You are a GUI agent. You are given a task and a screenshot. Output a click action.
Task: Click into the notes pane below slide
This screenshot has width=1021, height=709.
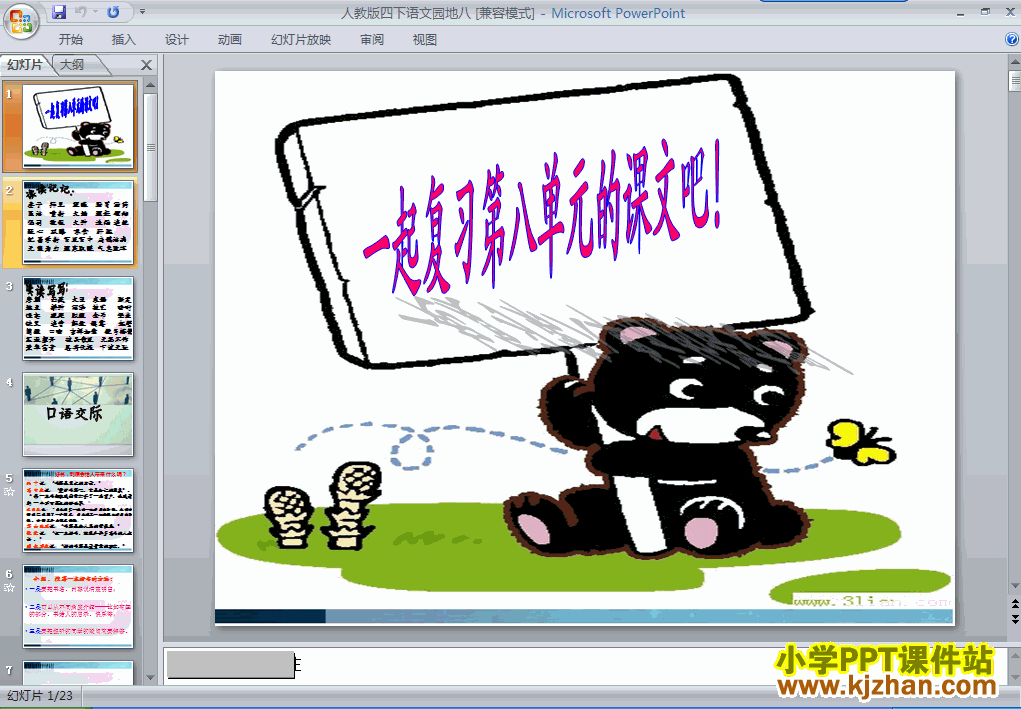(x=586, y=665)
